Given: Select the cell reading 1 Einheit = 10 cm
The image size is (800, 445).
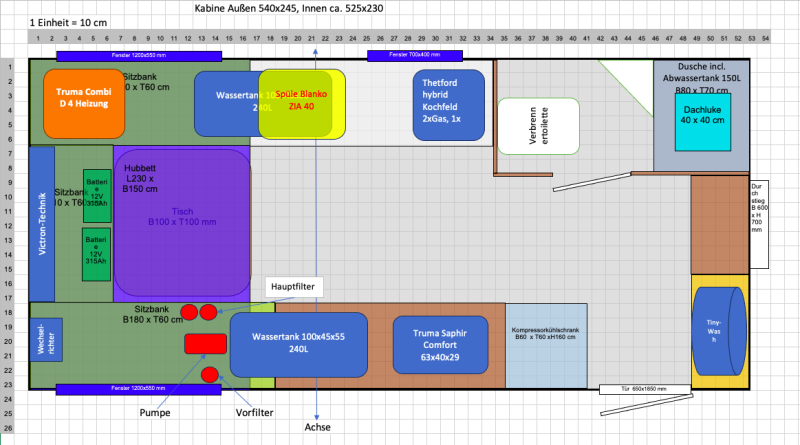Looking at the screenshot, I should pyautogui.click(x=68, y=22).
